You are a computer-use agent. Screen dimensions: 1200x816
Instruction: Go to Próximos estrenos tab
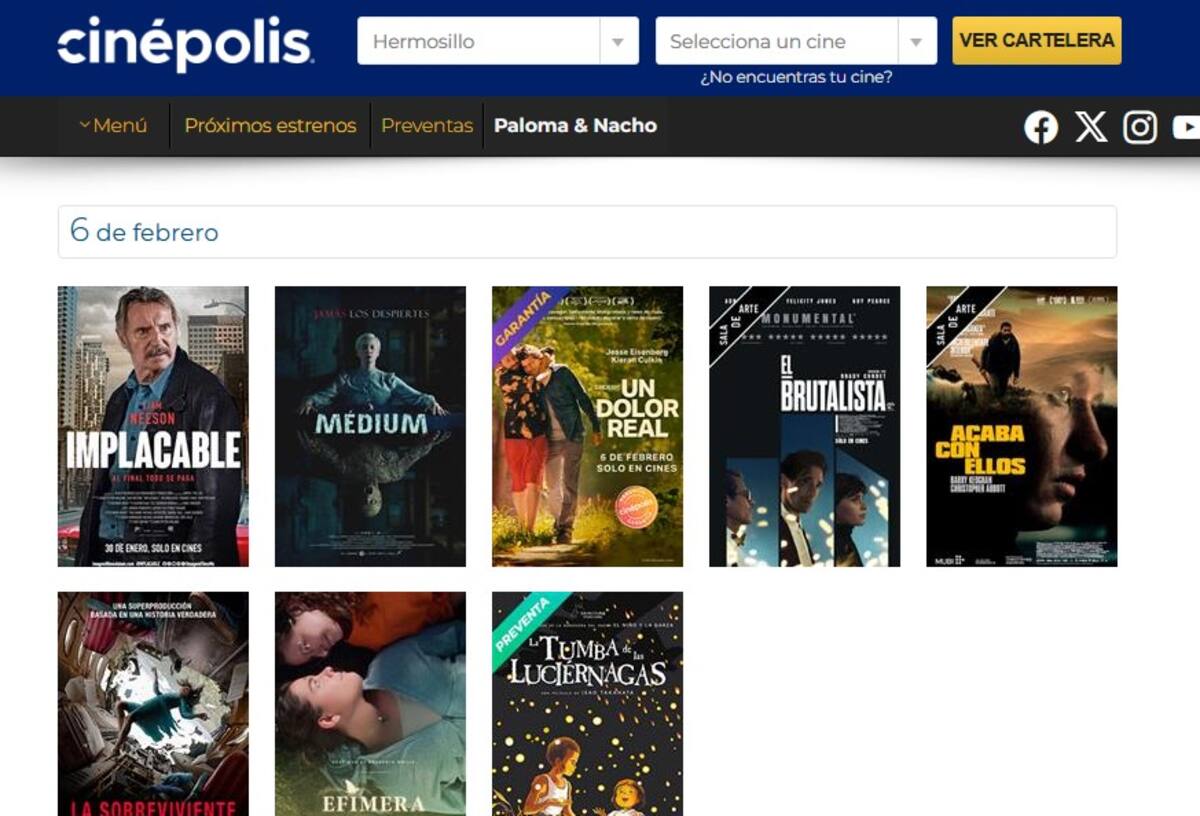[270, 126]
